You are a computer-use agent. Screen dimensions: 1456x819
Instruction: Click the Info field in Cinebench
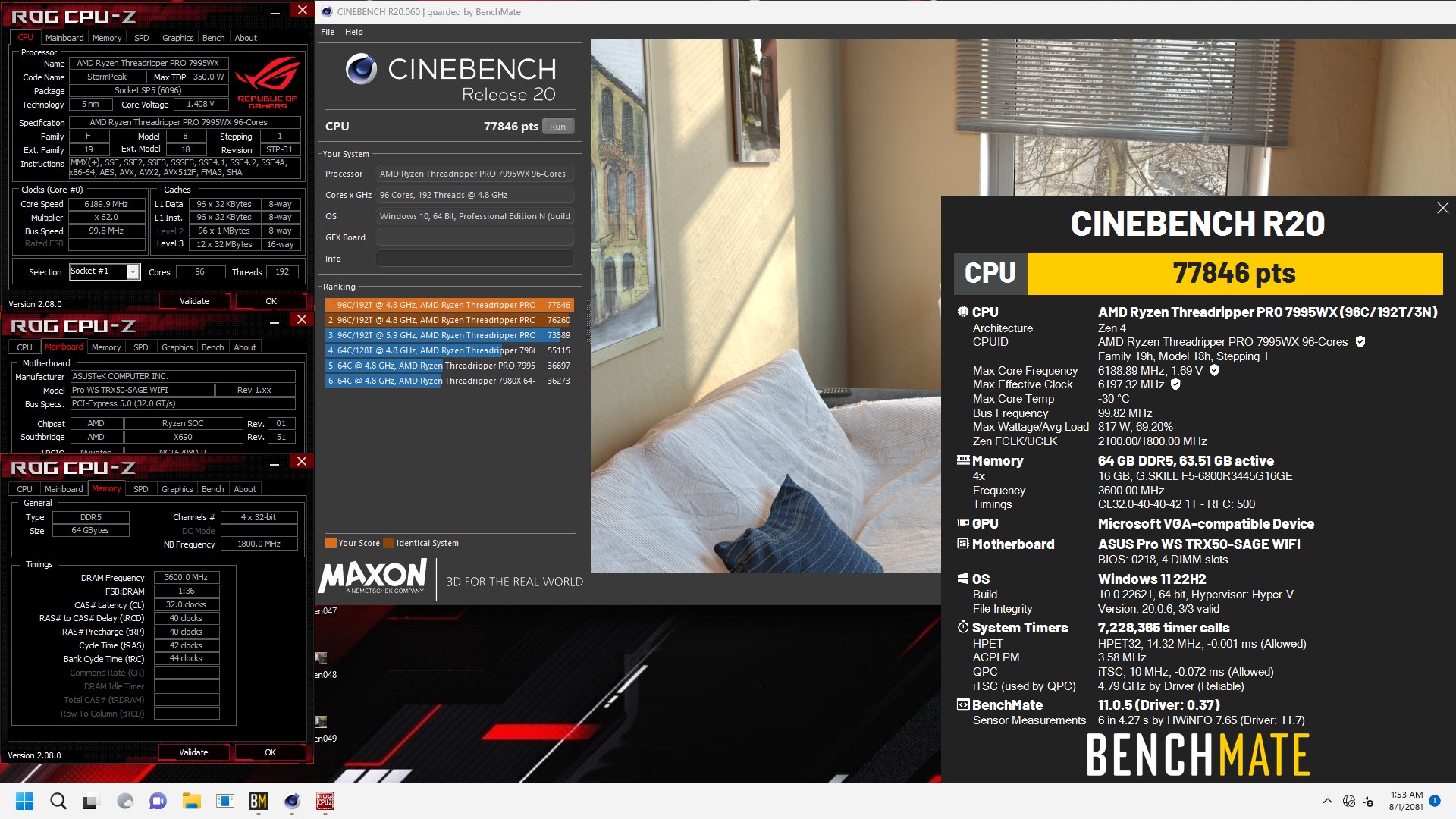click(x=475, y=259)
